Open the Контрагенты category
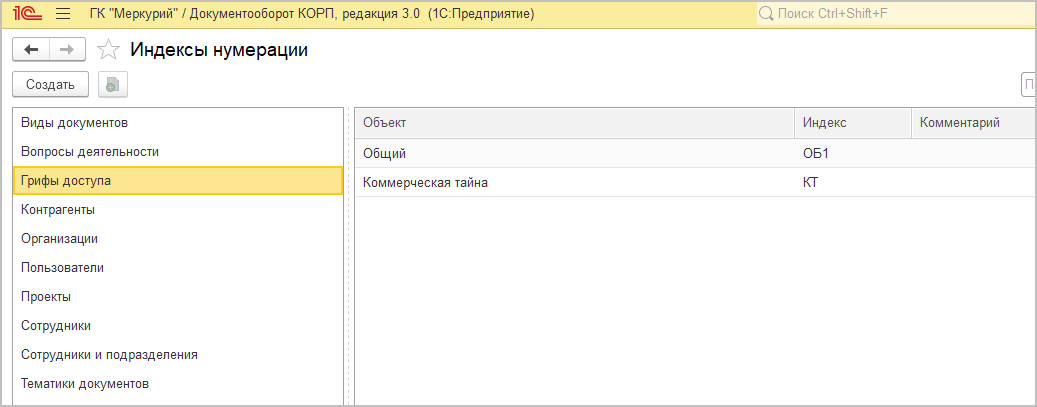1037x407 pixels. (x=58, y=210)
